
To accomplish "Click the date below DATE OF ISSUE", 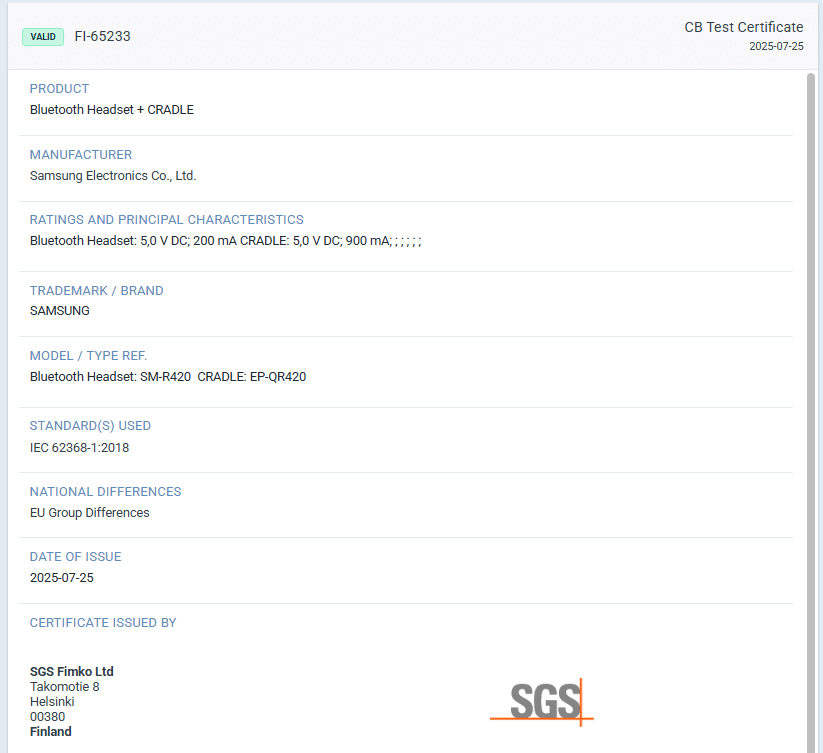I will (62, 578).
